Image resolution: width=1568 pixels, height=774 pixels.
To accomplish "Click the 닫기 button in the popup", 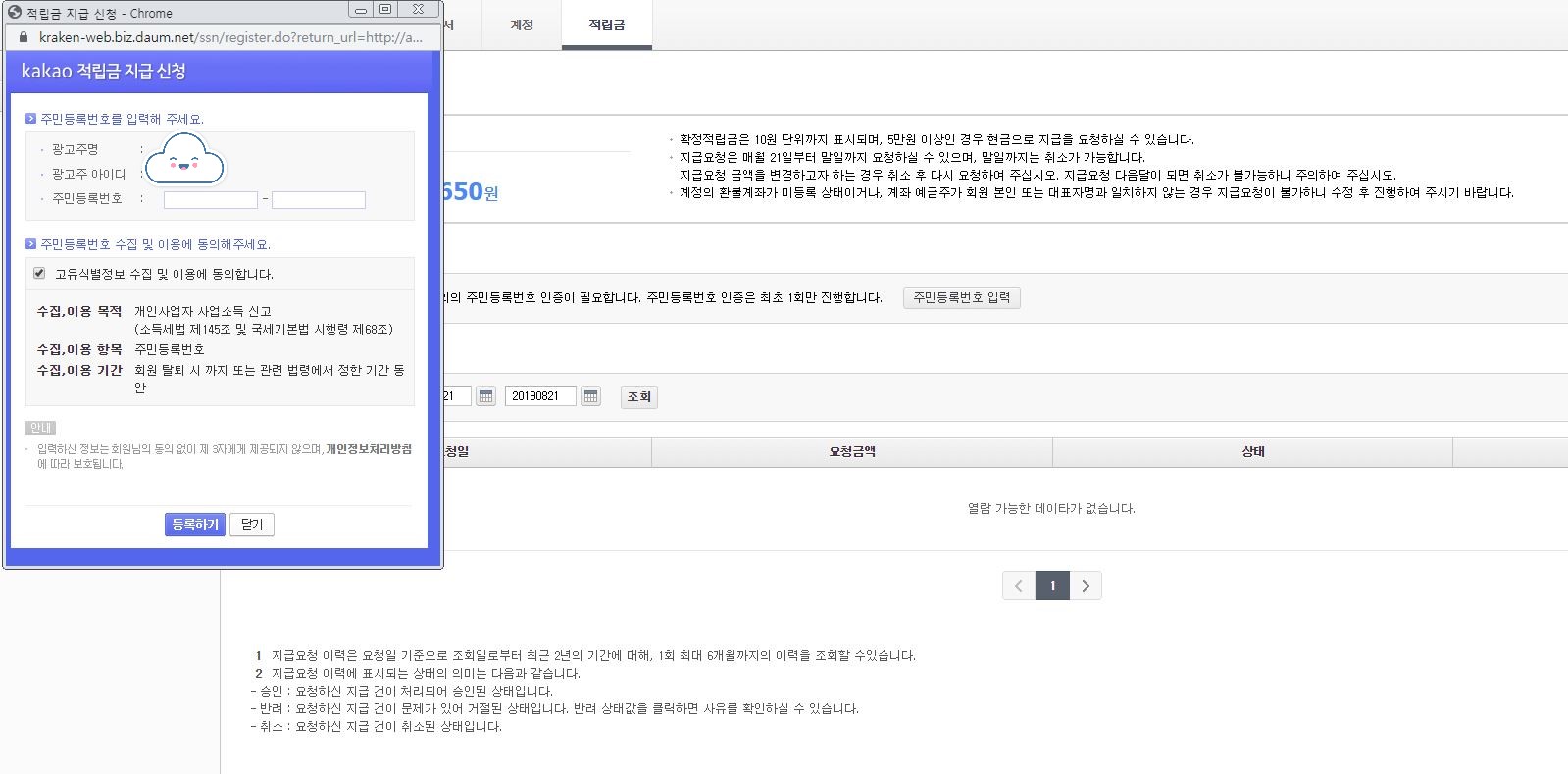I will pos(252,525).
